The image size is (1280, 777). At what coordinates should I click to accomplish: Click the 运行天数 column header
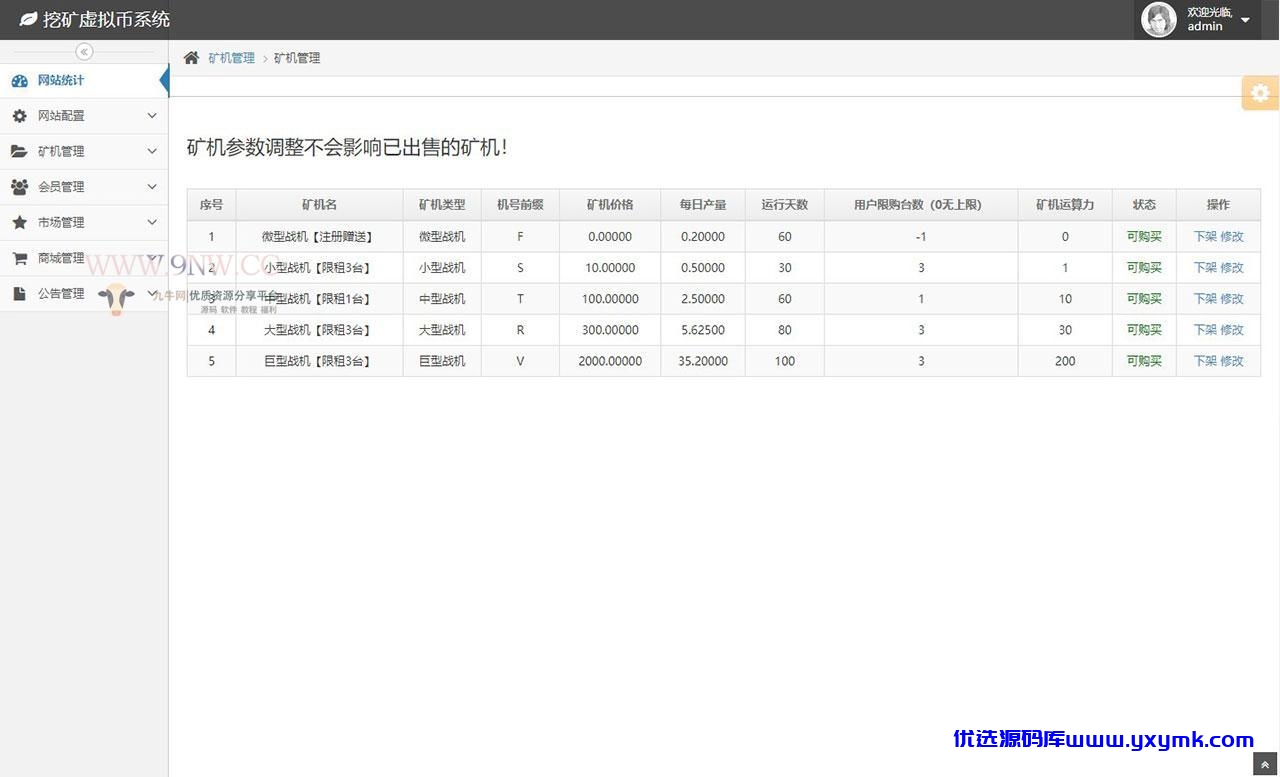[x=785, y=205]
